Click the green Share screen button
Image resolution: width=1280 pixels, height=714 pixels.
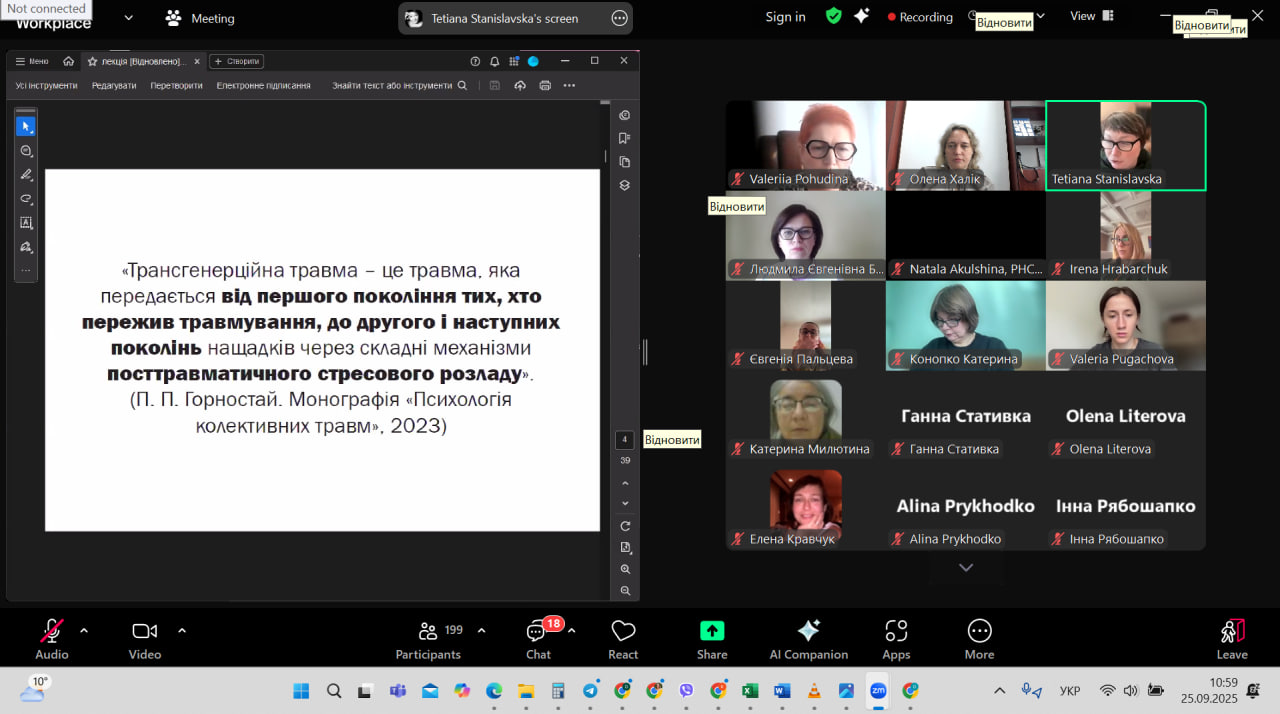[711, 639]
